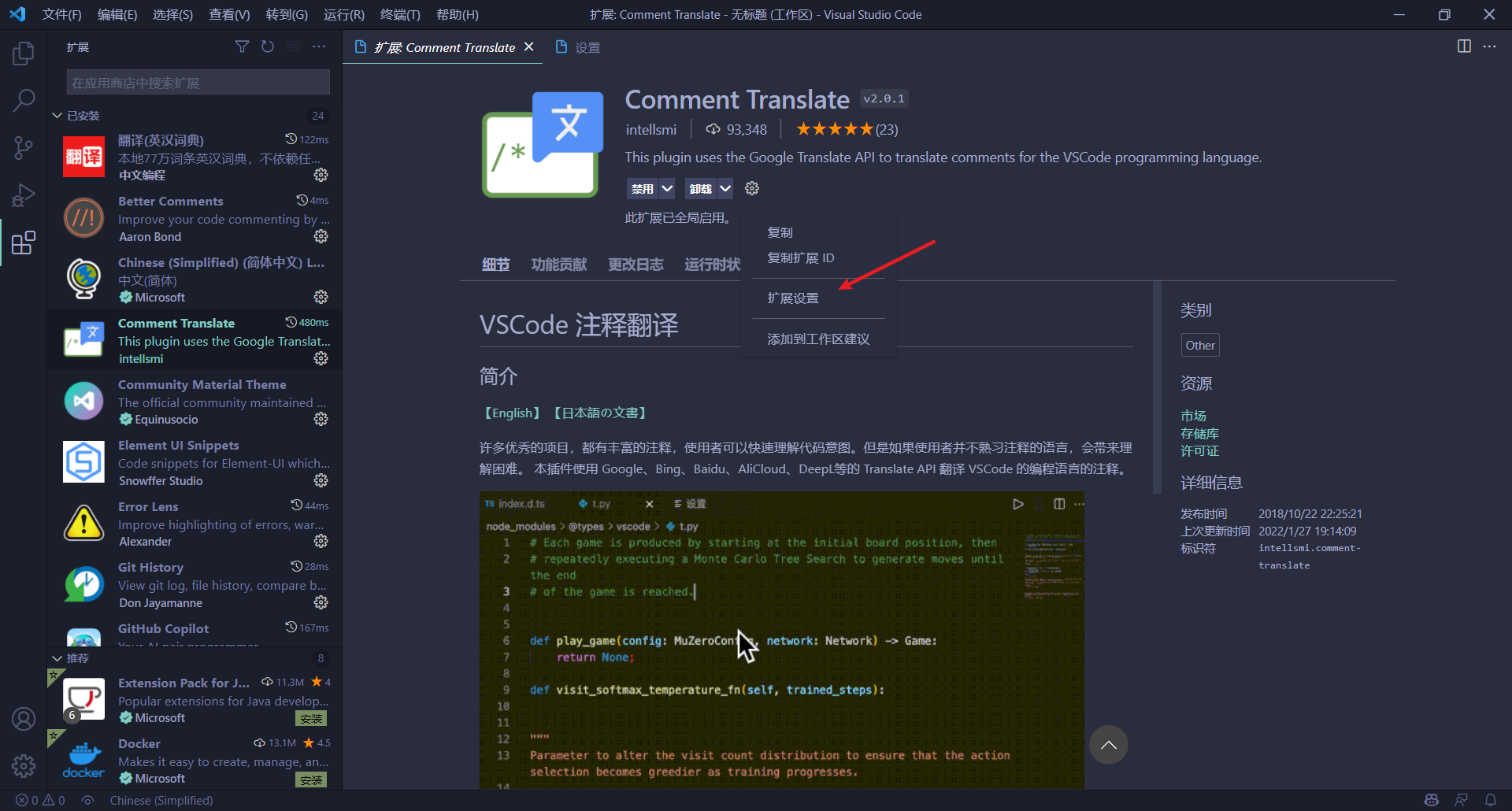
Task: Click Chinese (Simplified) in status bar
Action: (161, 800)
